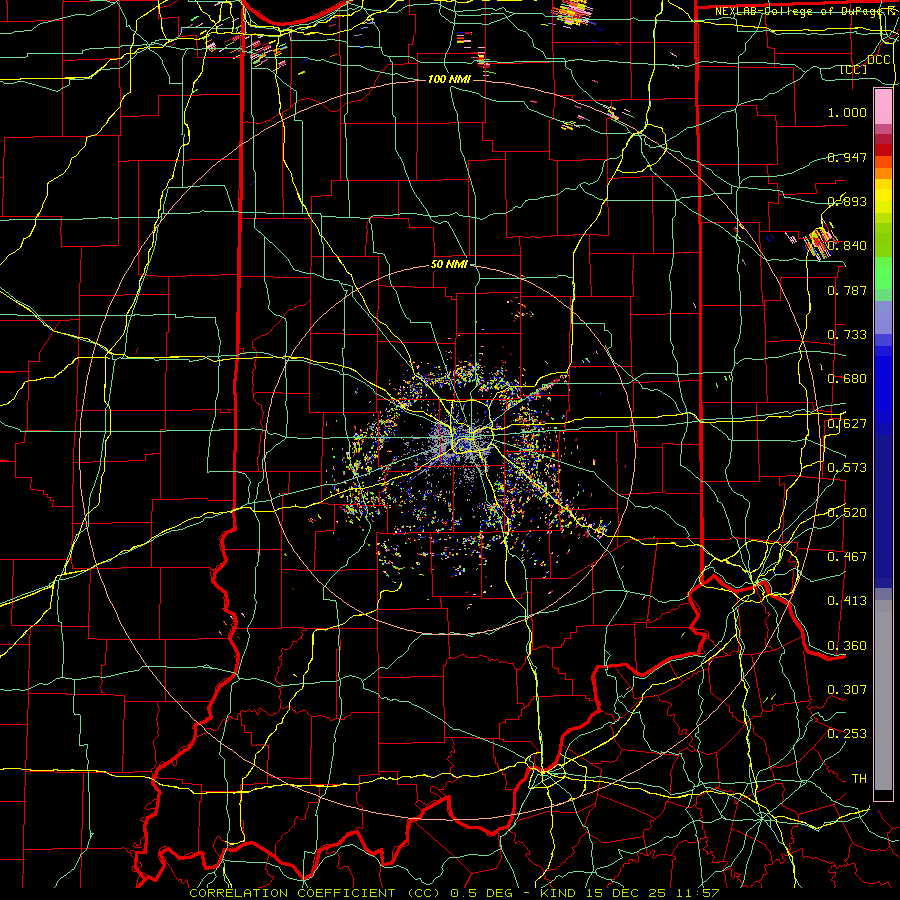Click the bright green segment of the color bar
This screenshot has height=900, width=900.
click(x=883, y=273)
